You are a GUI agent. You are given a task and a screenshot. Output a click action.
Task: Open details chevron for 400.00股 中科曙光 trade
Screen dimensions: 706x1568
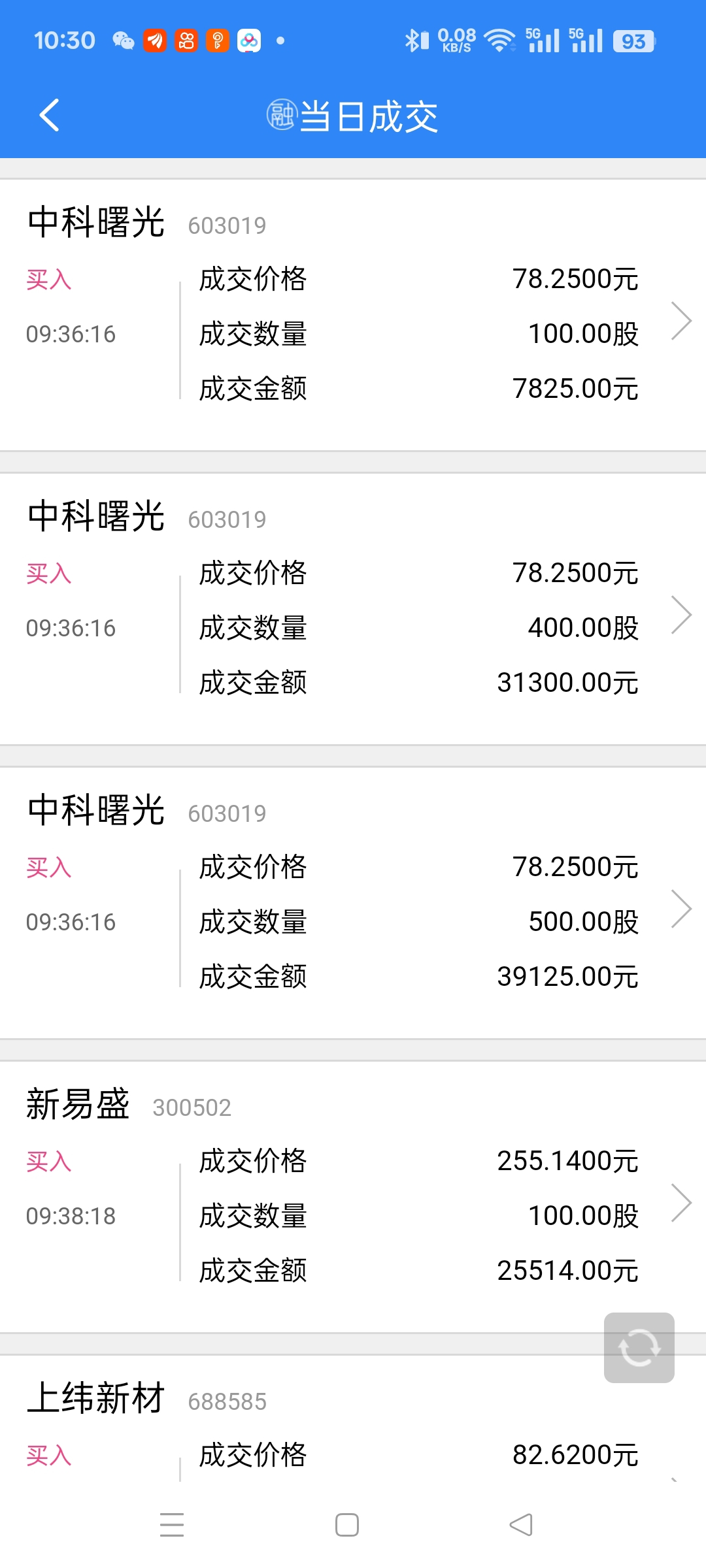(681, 615)
